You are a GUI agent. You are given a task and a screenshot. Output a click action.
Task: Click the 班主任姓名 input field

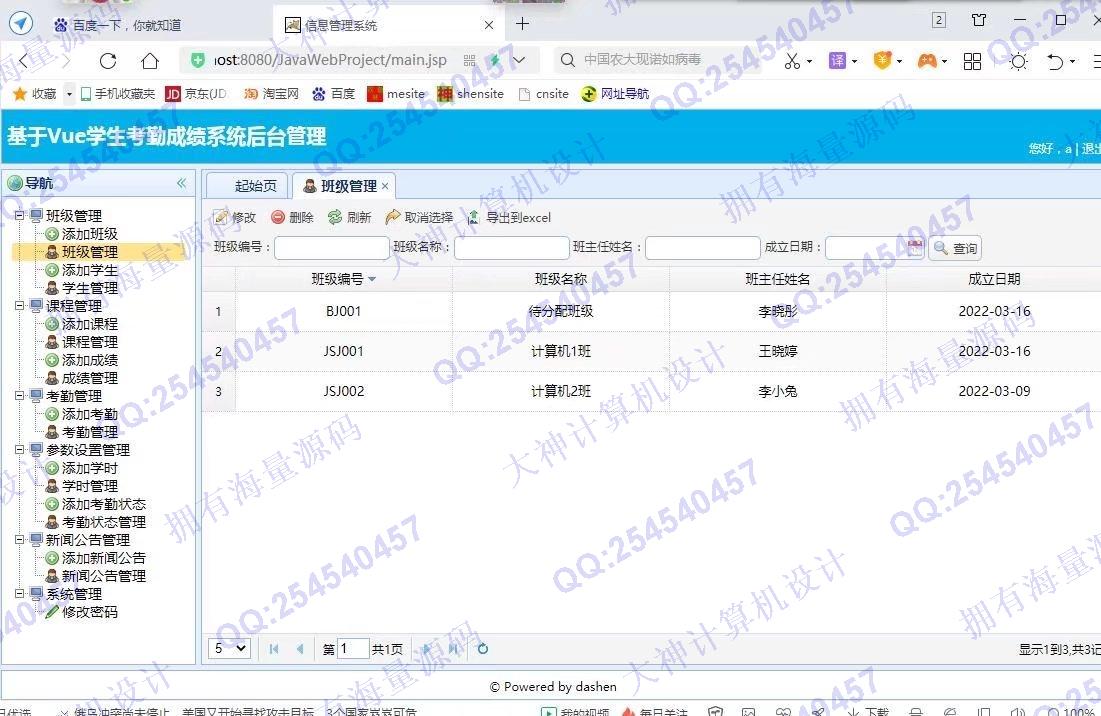(703, 248)
